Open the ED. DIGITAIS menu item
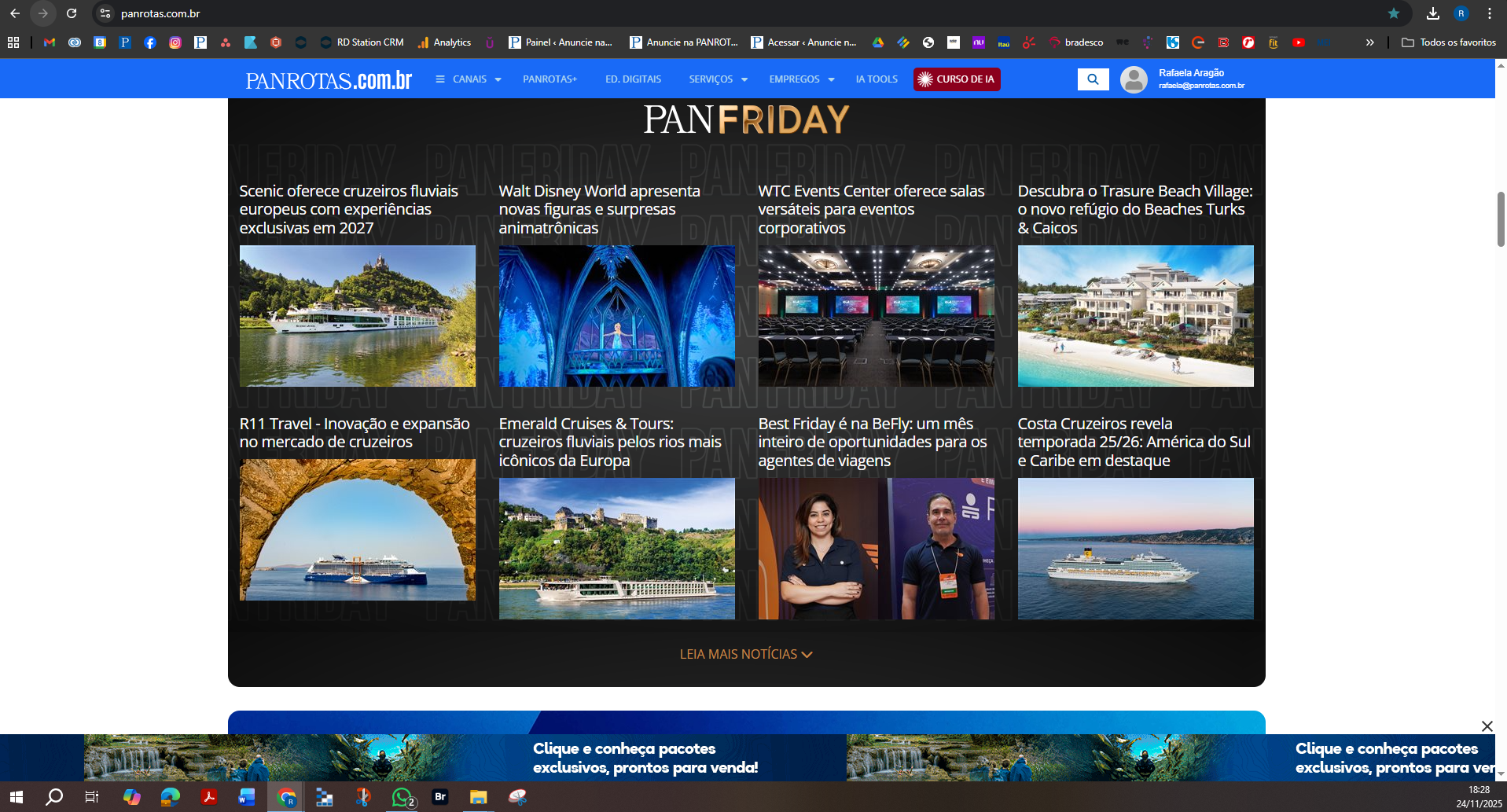Screen dimensions: 1507x812 pos(633,79)
